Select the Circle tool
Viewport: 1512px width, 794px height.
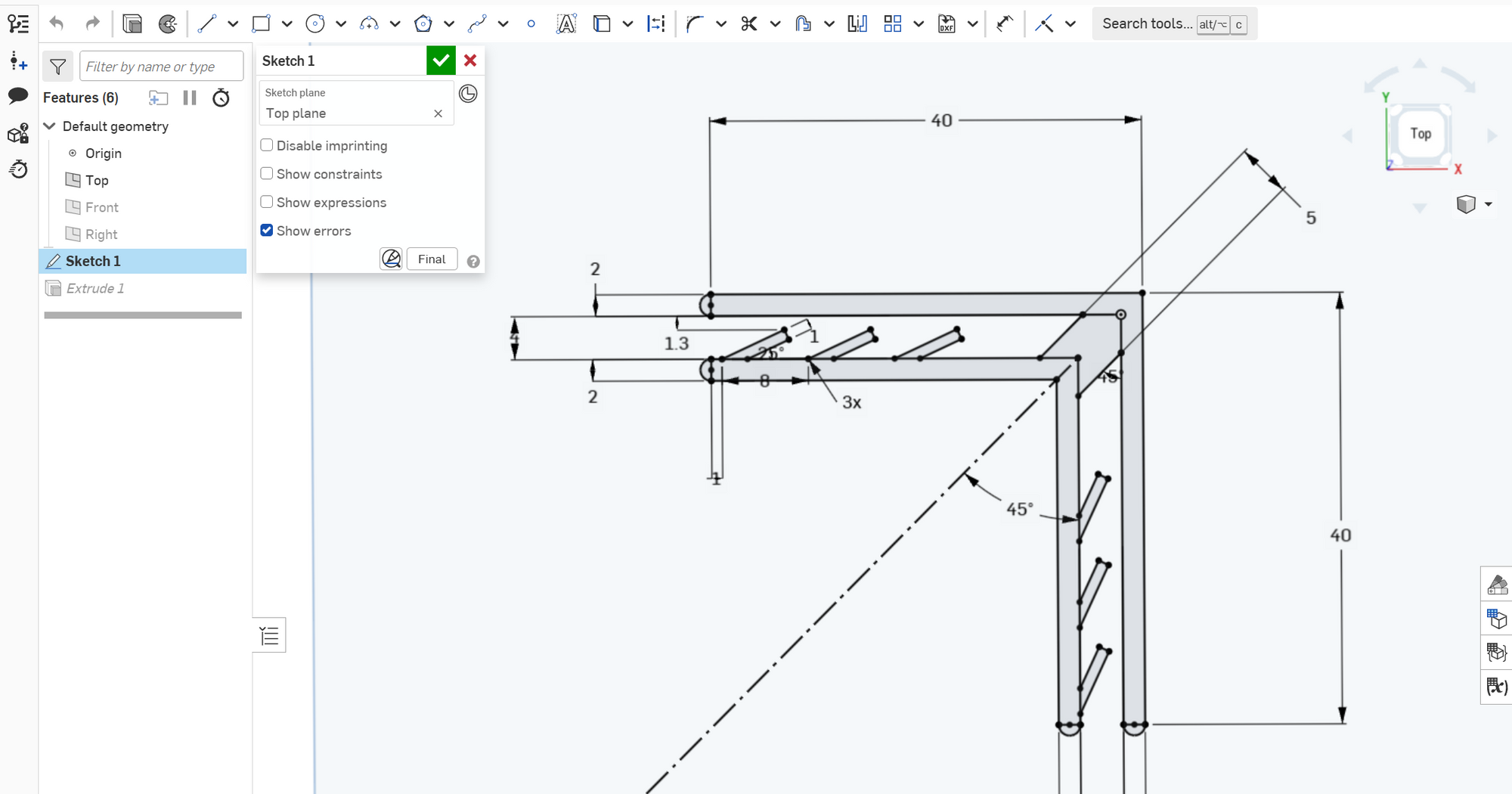(x=315, y=24)
